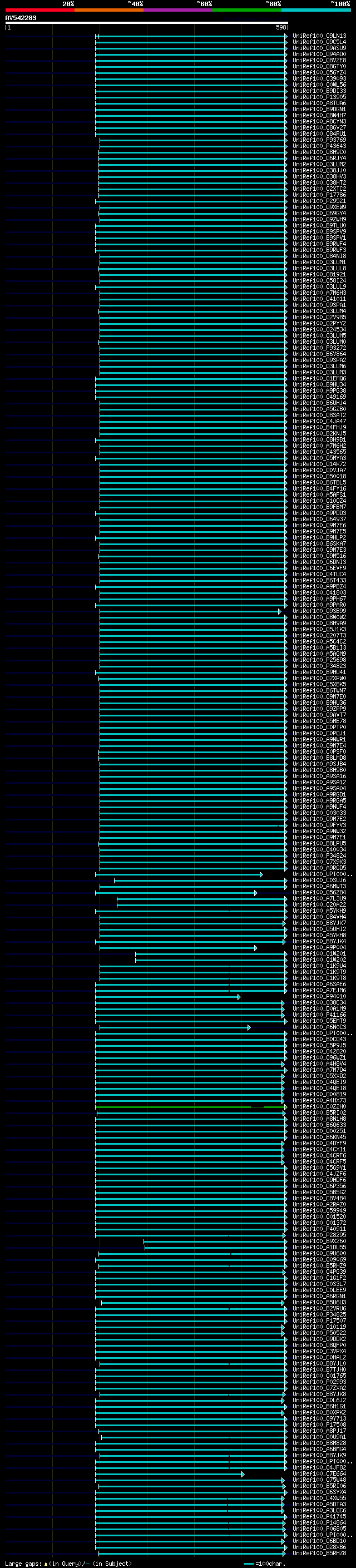
Task: Click the purple ~60% identity legend segment
Action: (x=177, y=10)
